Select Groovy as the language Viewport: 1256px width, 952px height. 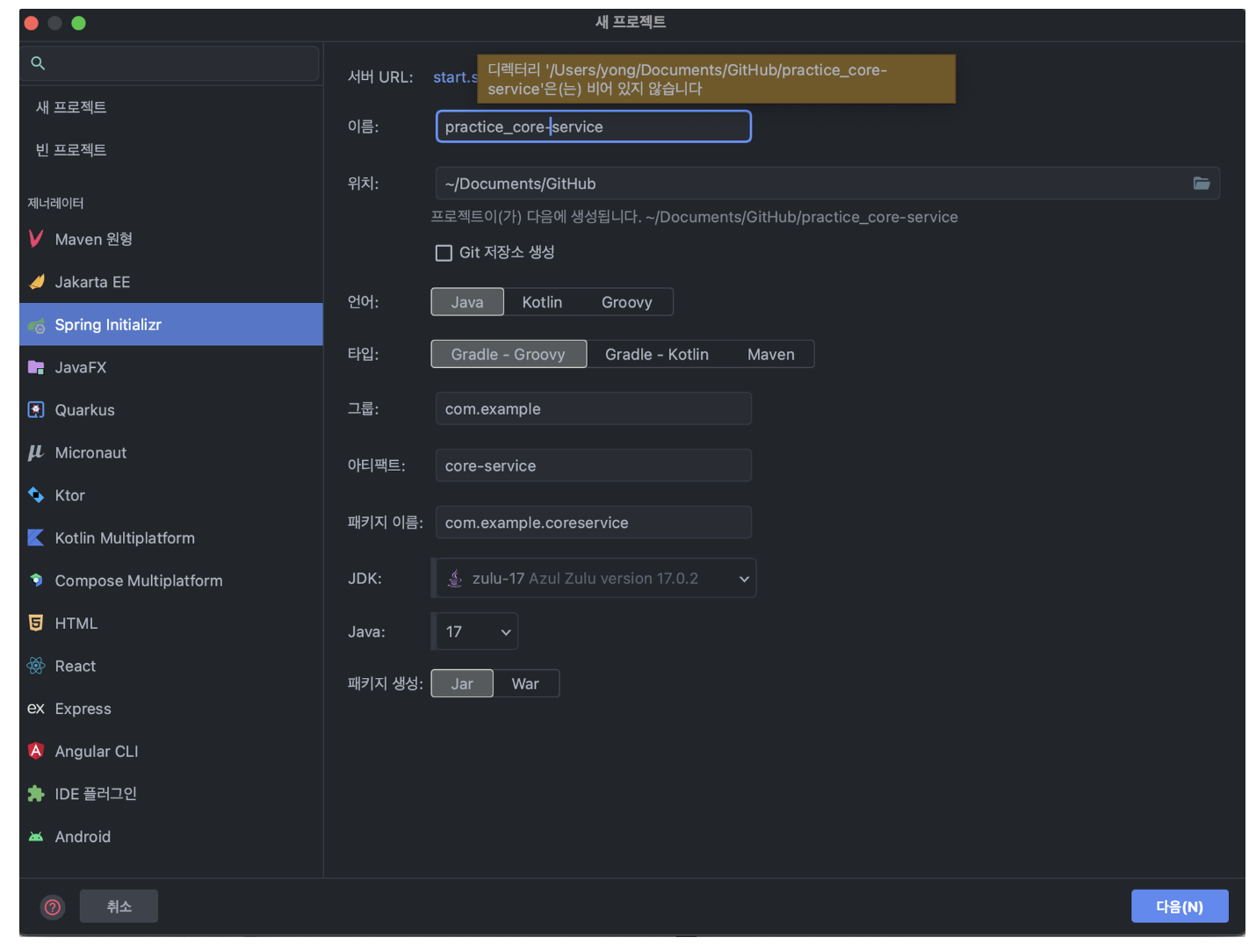tap(627, 302)
